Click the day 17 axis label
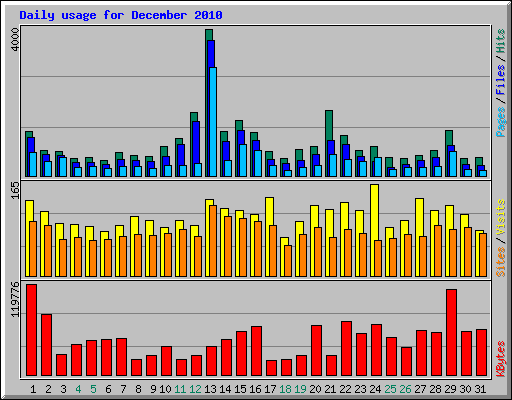 (x=270, y=389)
